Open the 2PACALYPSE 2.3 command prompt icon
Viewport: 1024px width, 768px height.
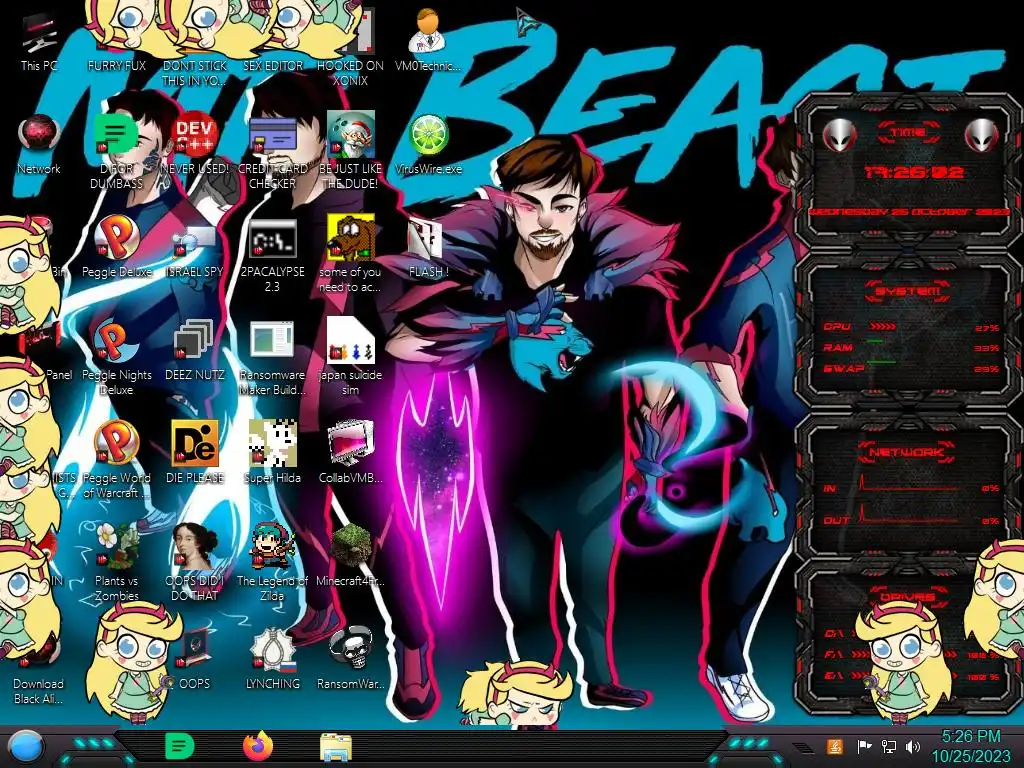272,255
